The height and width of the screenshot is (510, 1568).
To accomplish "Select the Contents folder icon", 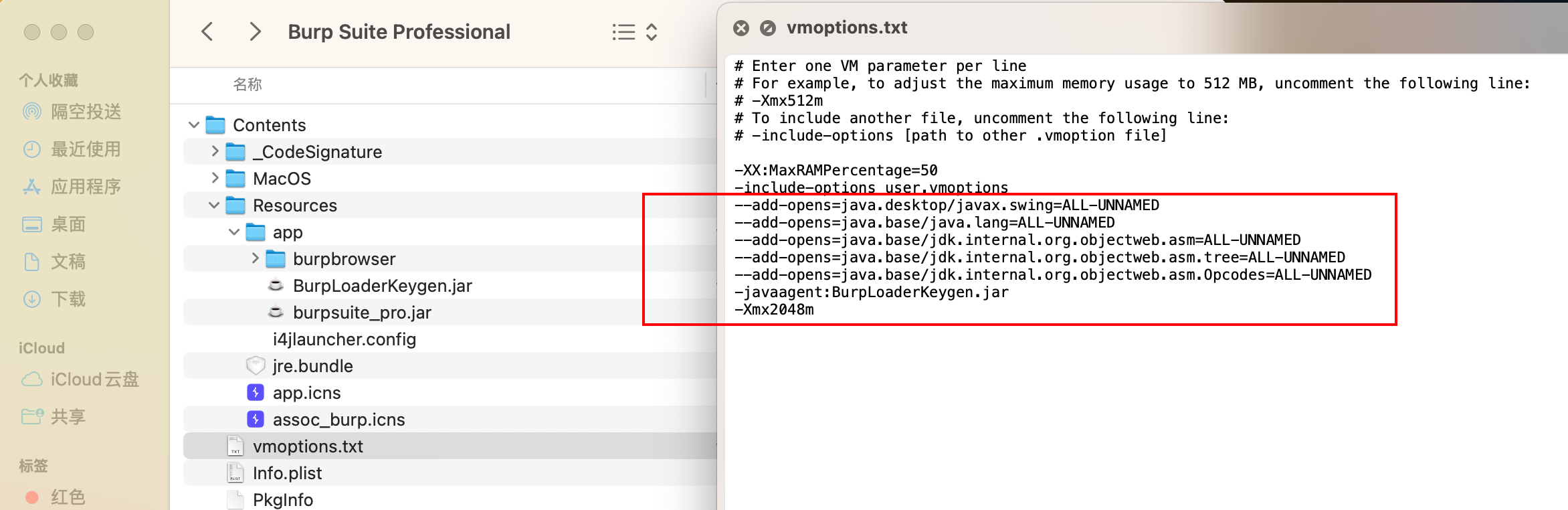I will [x=215, y=124].
